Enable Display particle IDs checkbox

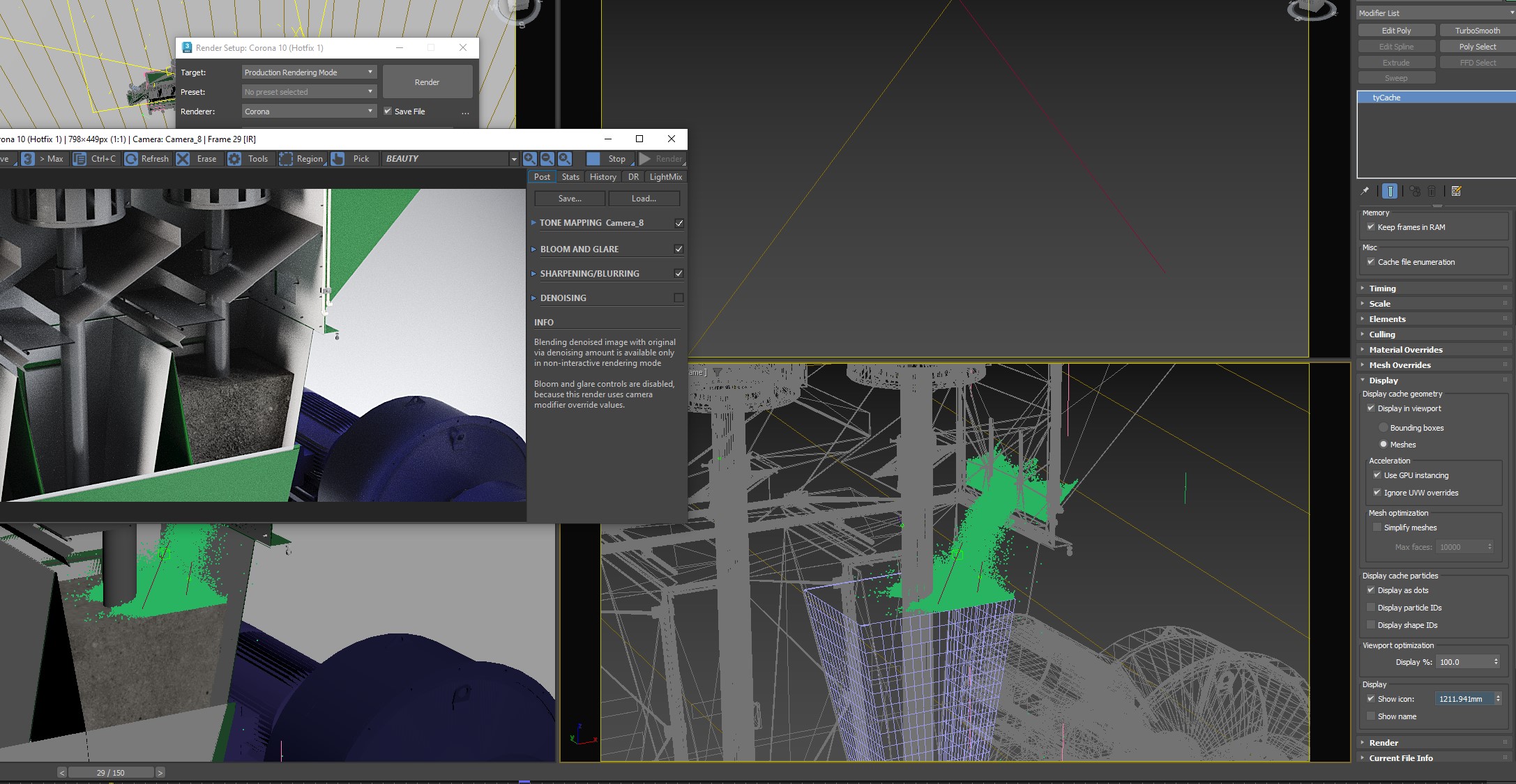[x=1371, y=608]
